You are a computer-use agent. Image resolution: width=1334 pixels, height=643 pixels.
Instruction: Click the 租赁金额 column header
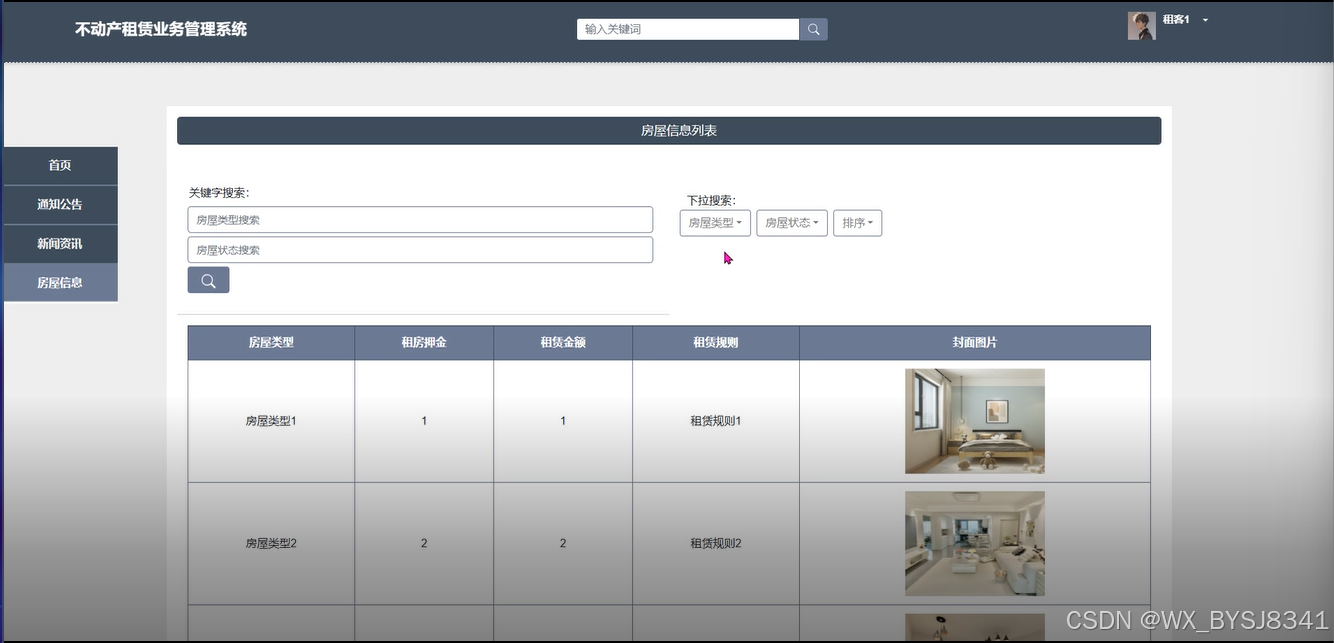click(x=563, y=343)
